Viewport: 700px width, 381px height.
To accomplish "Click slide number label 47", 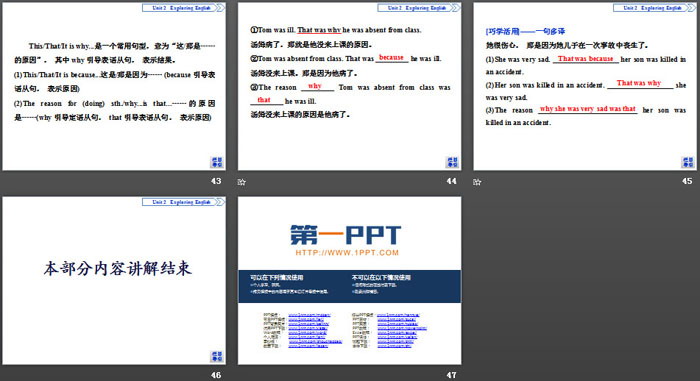I will [x=451, y=375].
